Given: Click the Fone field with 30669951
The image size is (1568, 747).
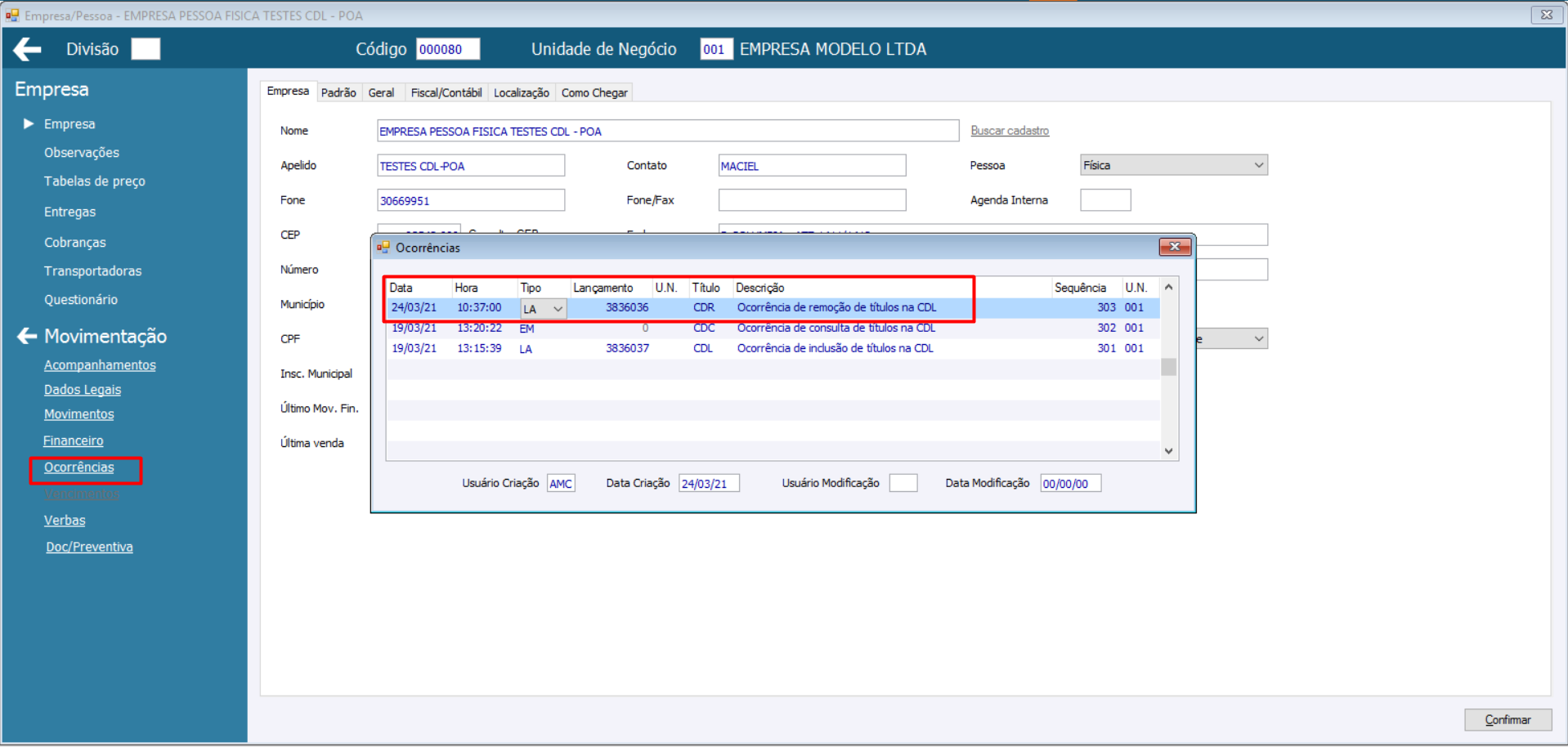Looking at the screenshot, I should (x=471, y=200).
